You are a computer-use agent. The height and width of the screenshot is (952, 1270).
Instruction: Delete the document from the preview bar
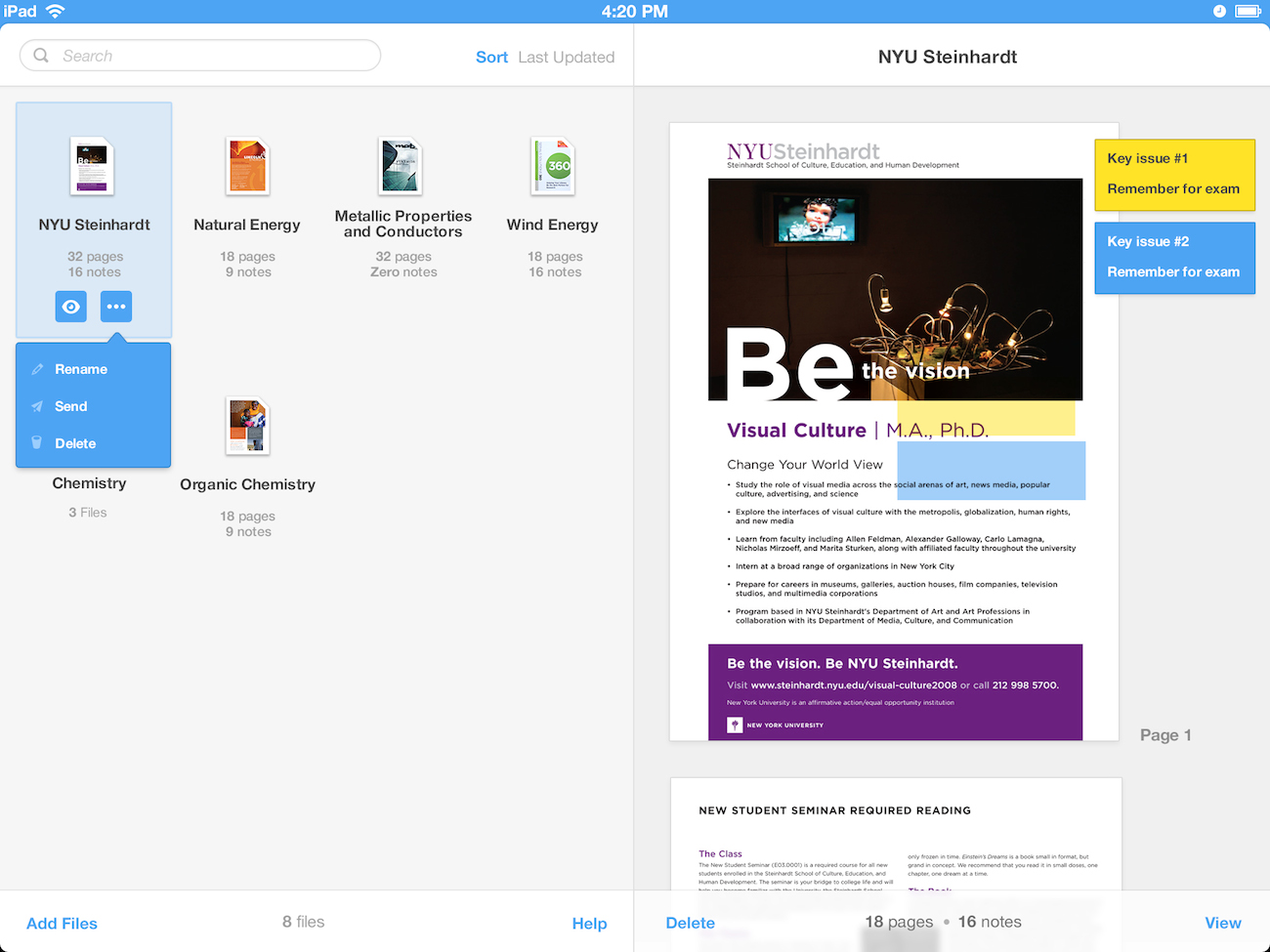coord(691,923)
